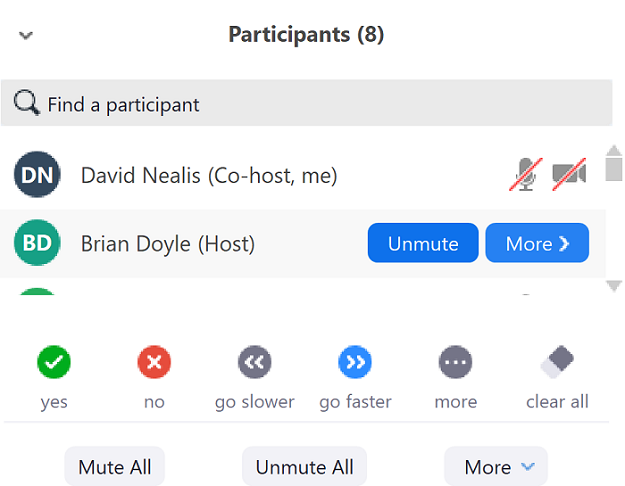Open the more reactions ellipsis icon
The height and width of the screenshot is (486, 625).
(x=456, y=362)
